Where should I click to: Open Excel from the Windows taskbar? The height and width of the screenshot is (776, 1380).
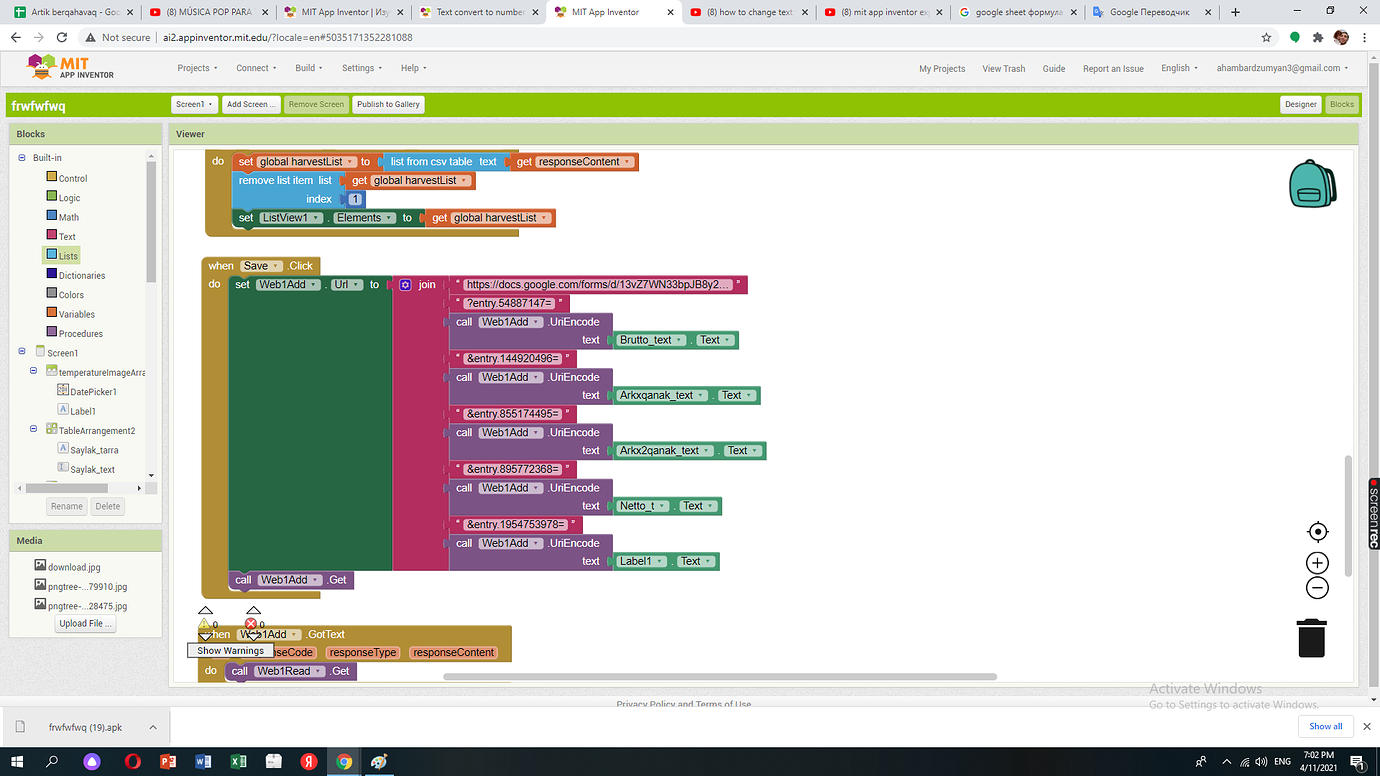(239, 762)
